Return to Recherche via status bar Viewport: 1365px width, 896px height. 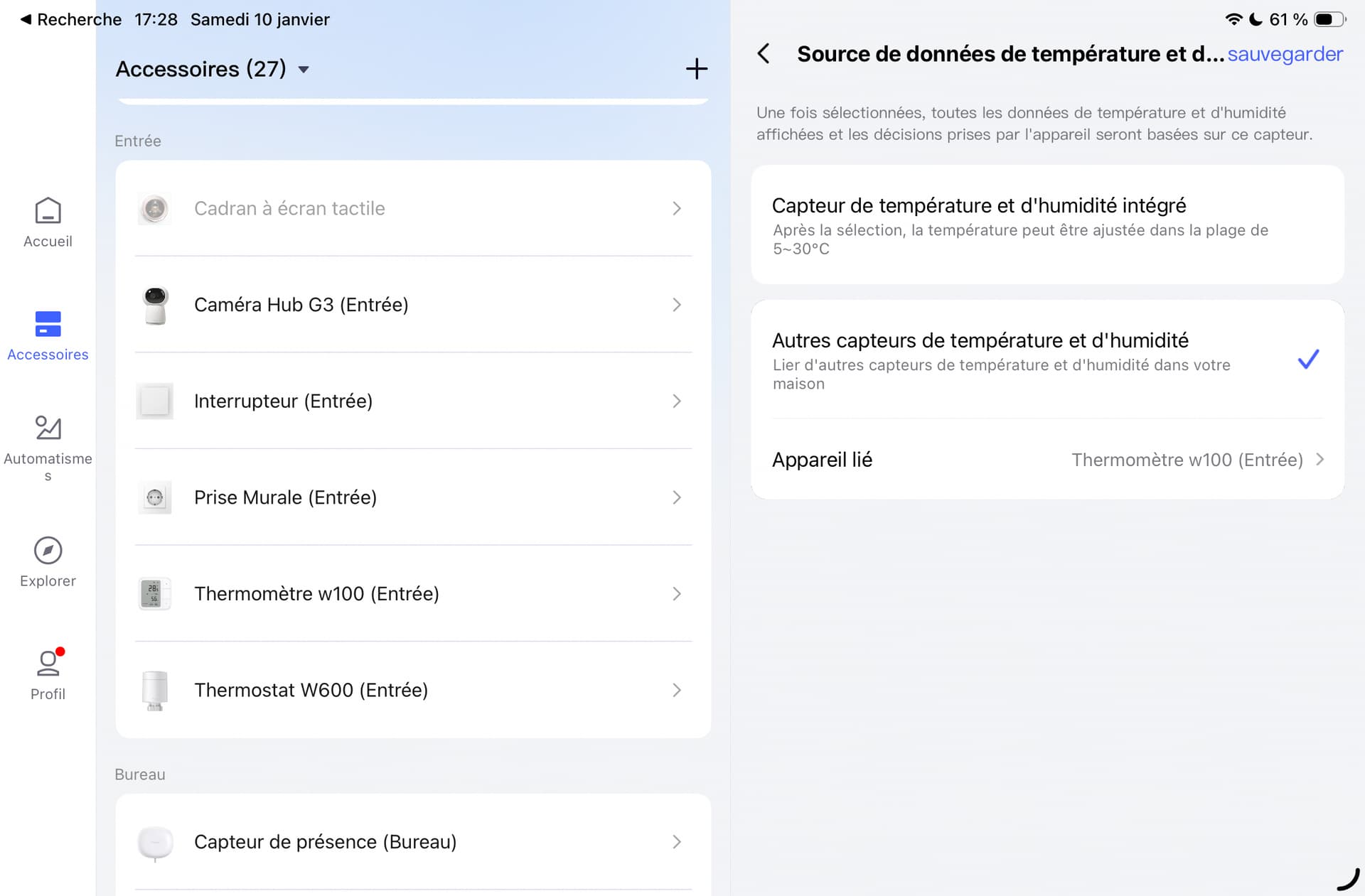(x=70, y=19)
